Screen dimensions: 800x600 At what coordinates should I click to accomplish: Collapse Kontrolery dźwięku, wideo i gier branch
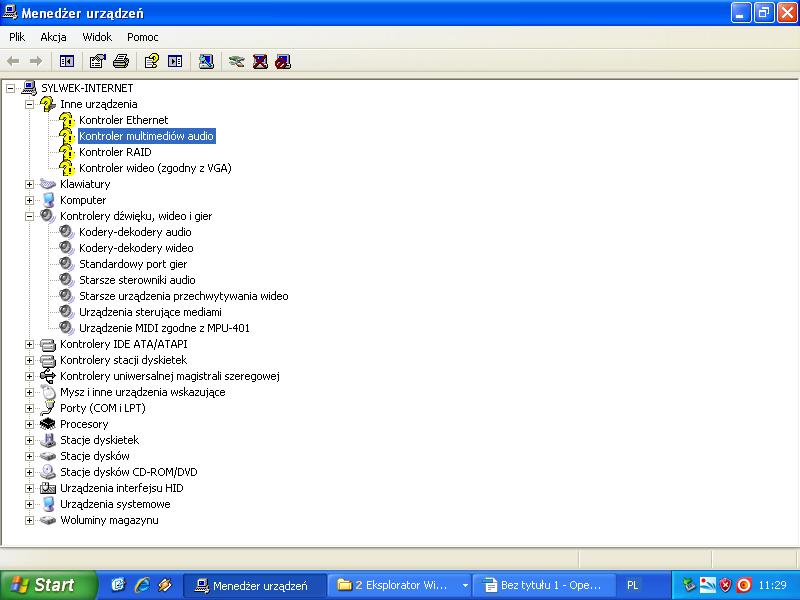tap(30, 216)
